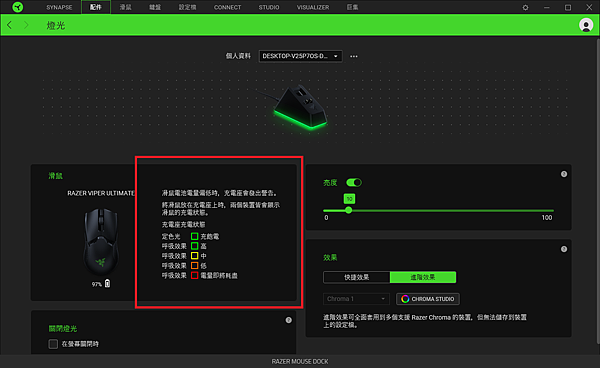Switch to the 滑鼠 tab

point(126,7)
